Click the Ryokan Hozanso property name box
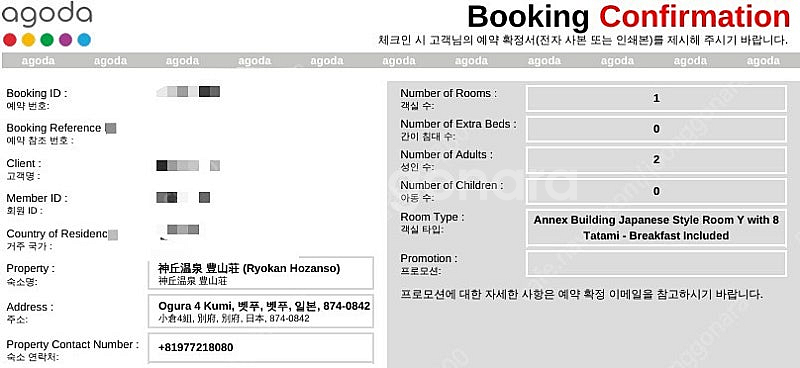 (261, 273)
